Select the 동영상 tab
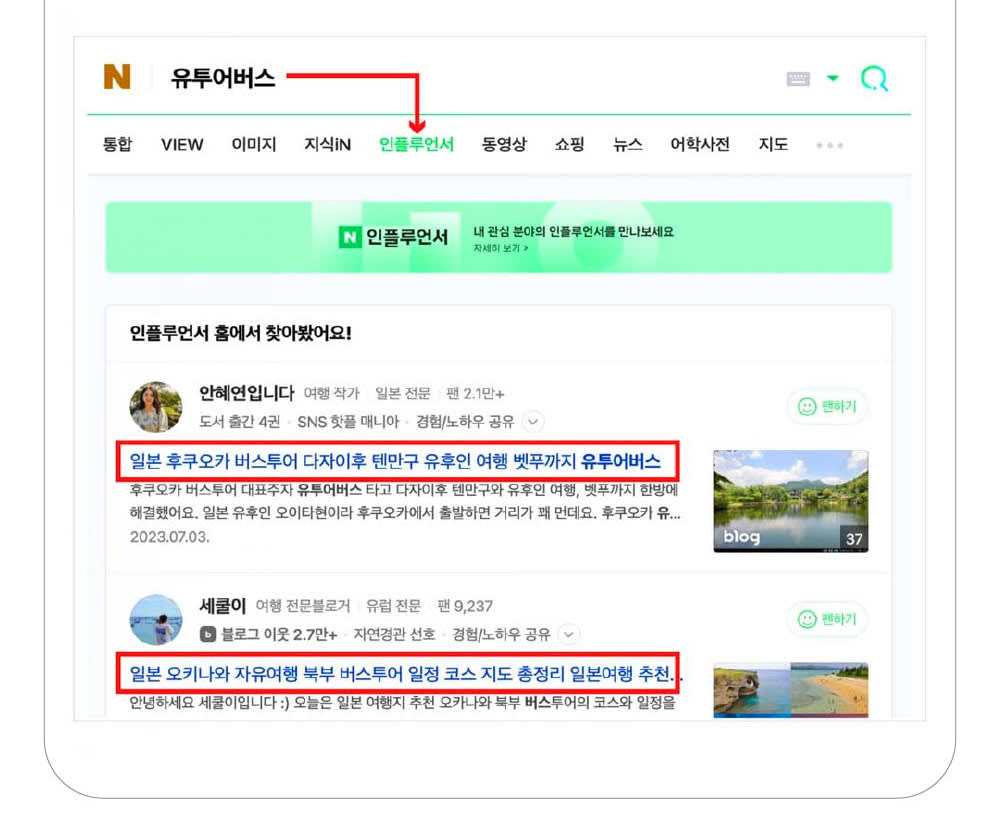 (504, 145)
